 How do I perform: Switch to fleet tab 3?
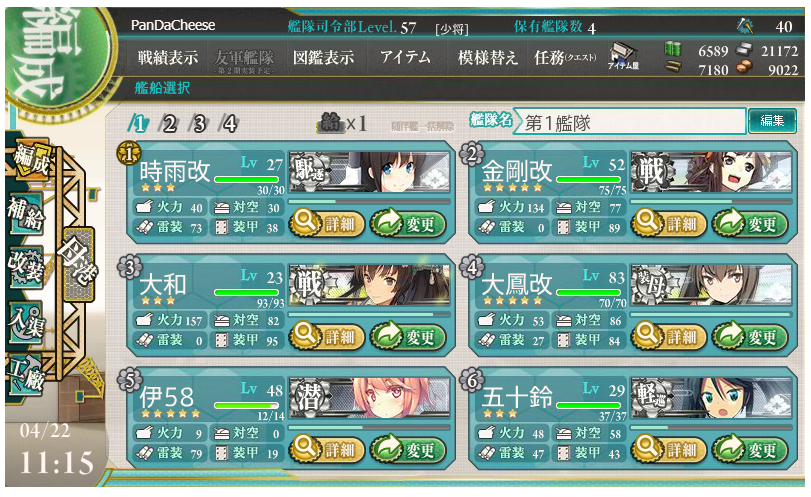pyautogui.click(x=198, y=124)
